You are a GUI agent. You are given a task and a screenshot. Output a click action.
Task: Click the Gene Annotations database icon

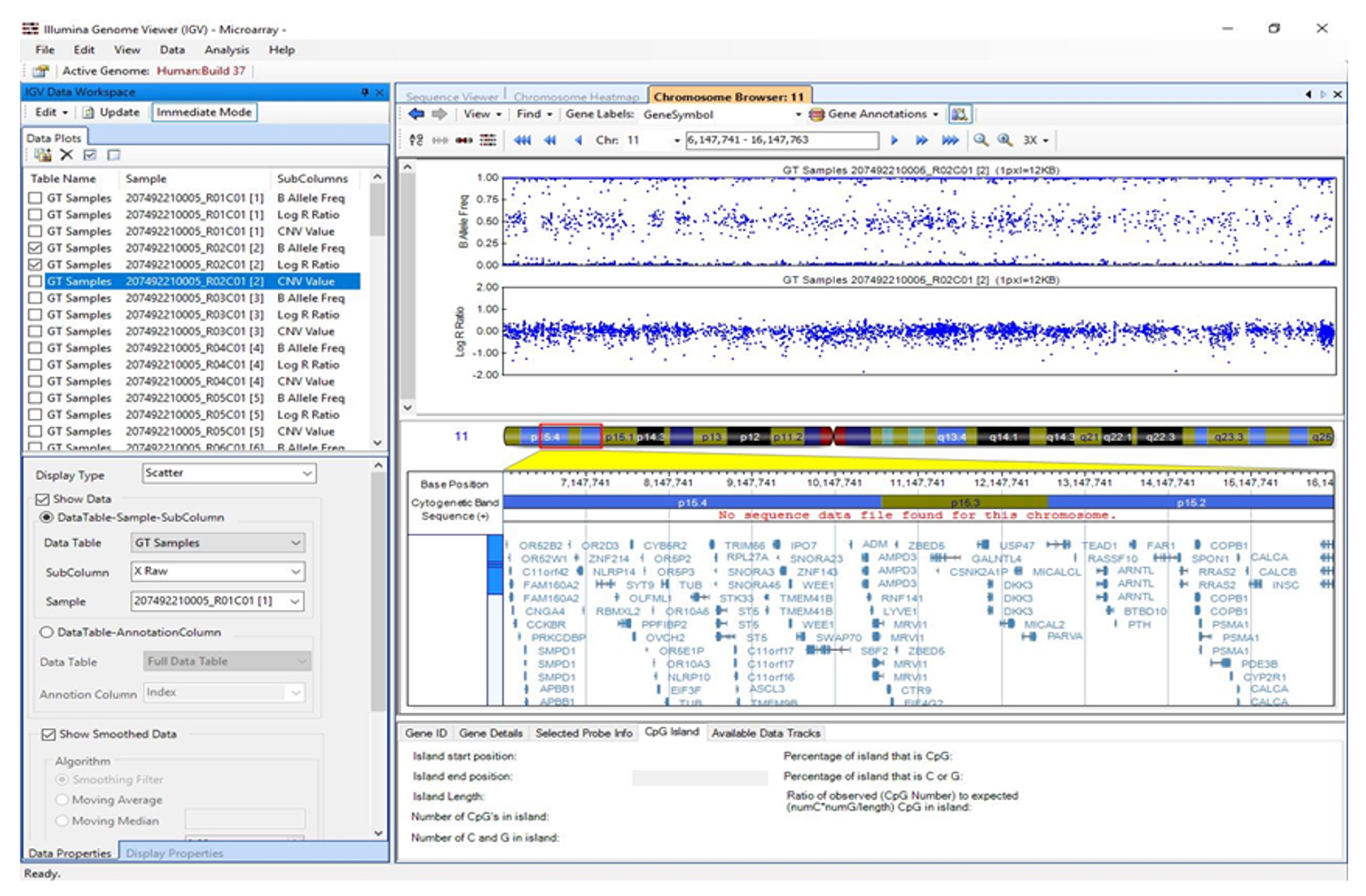coord(816,114)
